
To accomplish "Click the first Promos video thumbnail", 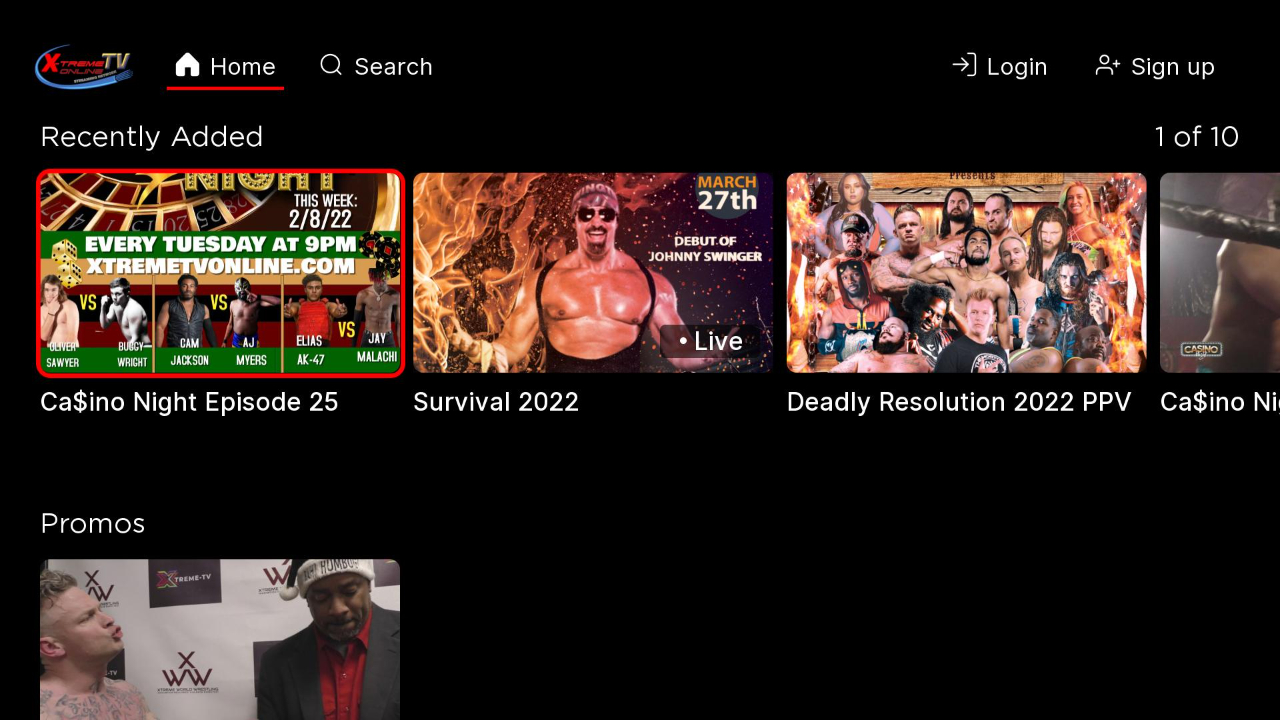I will pyautogui.click(x=220, y=640).
